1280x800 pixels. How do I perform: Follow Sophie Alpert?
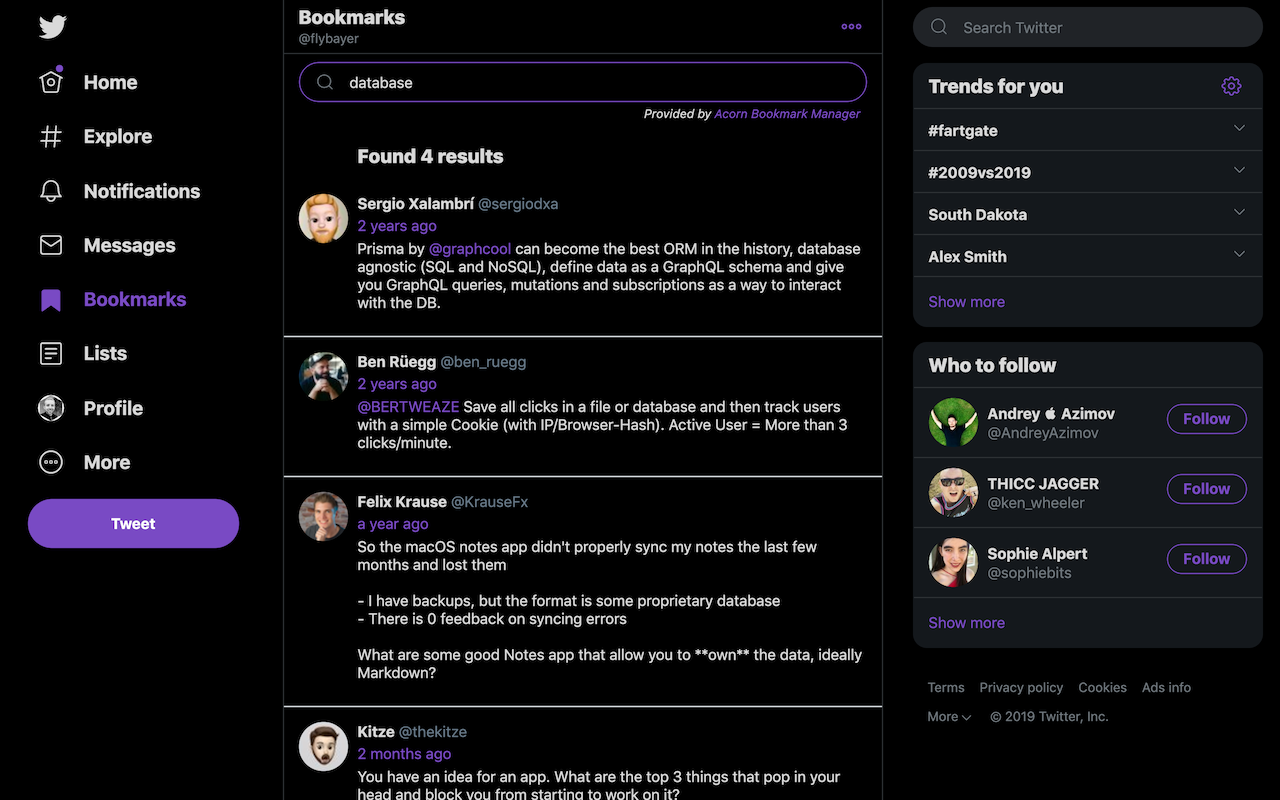(x=1206, y=559)
